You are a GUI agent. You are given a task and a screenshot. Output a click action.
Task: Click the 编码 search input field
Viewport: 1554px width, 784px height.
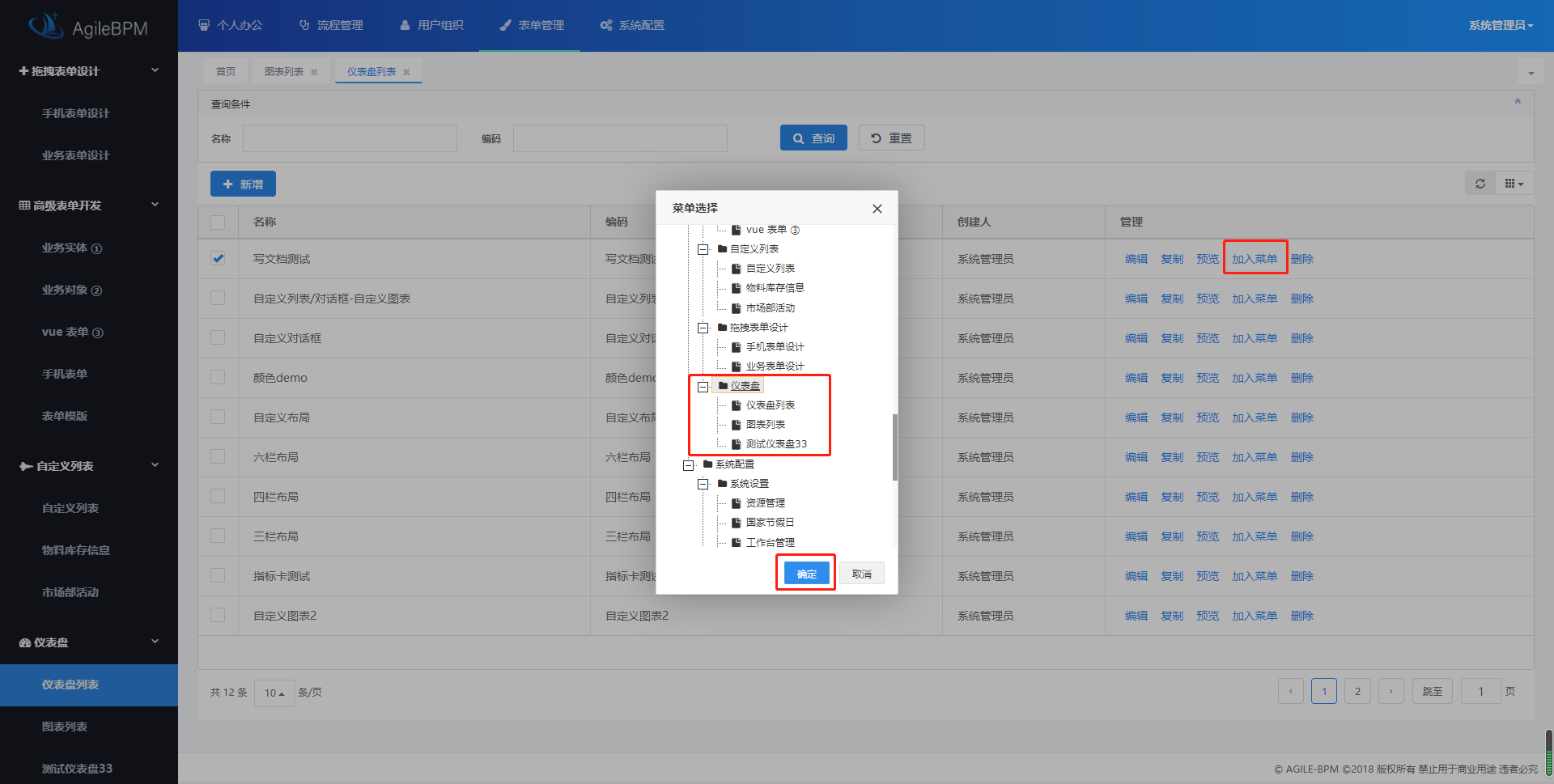(x=620, y=138)
